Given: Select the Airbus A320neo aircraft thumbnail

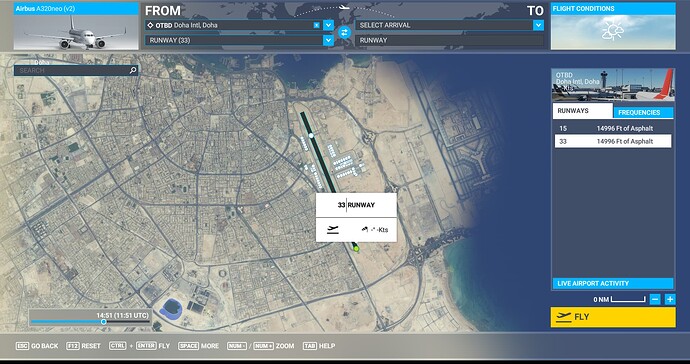Looking at the screenshot, I should 76,26.
